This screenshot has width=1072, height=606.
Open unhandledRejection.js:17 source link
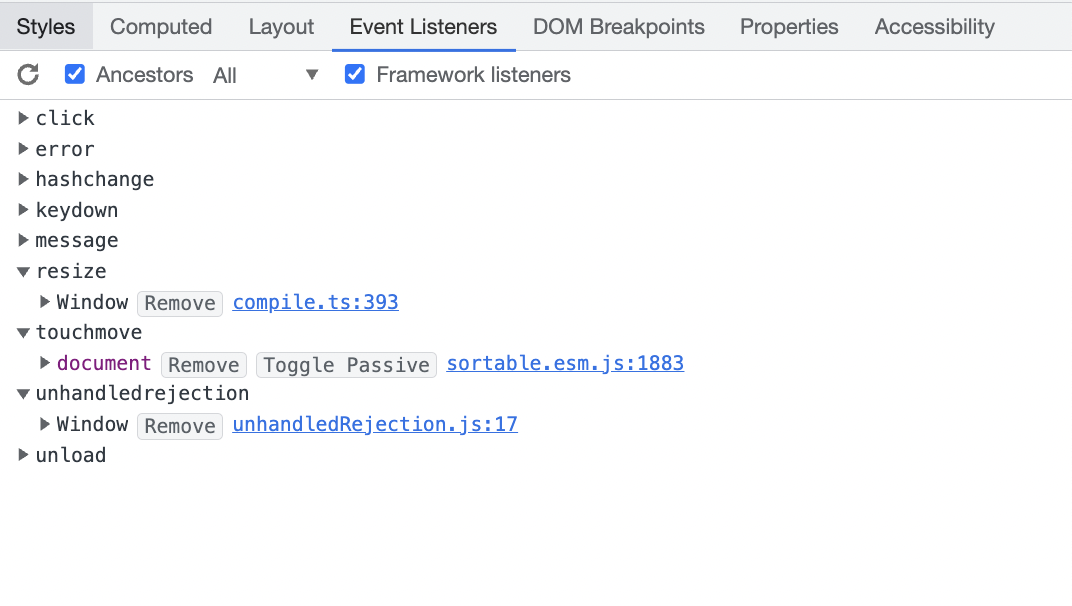pyautogui.click(x=375, y=425)
